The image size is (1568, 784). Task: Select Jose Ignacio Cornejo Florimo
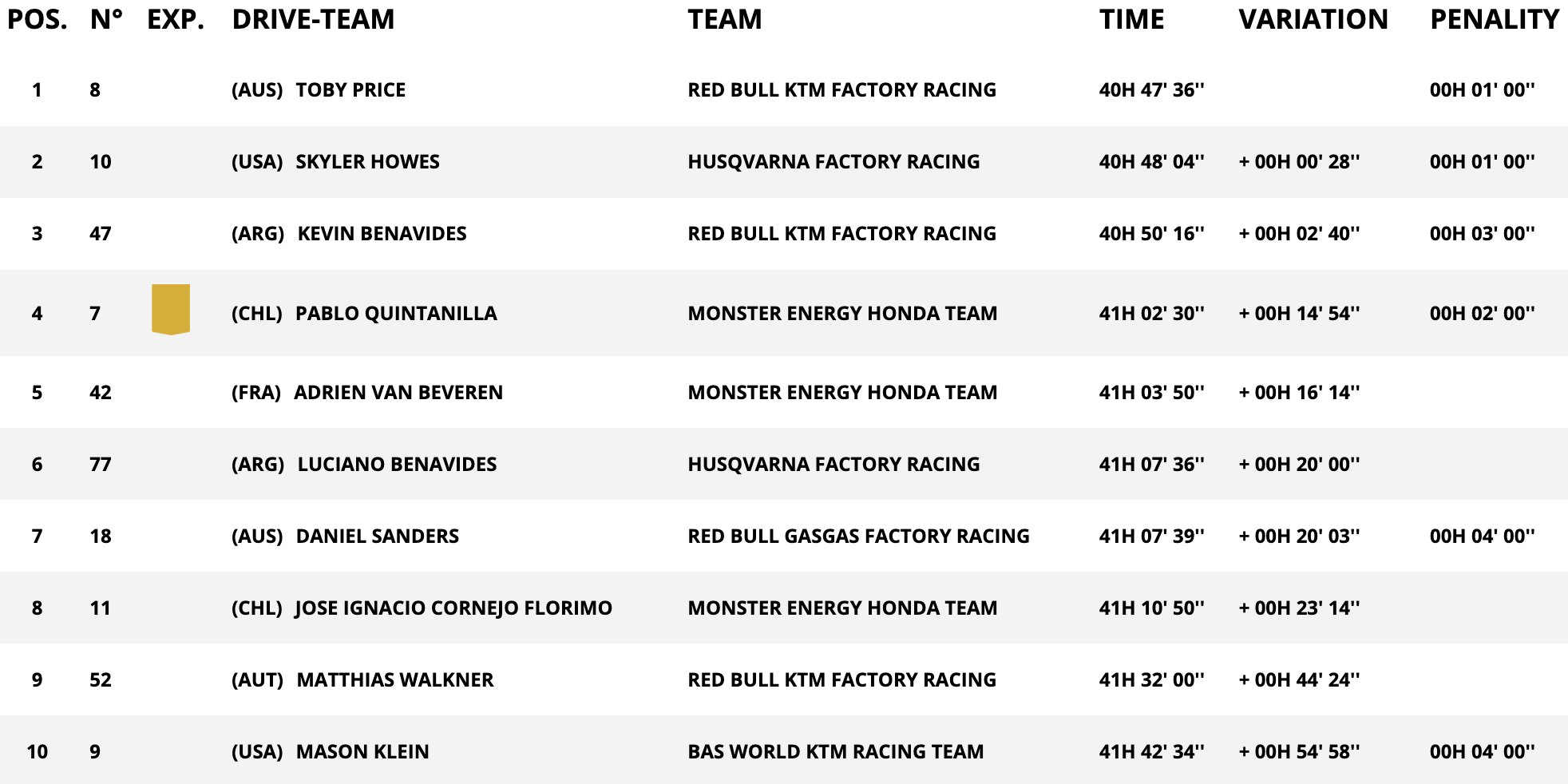click(x=453, y=608)
